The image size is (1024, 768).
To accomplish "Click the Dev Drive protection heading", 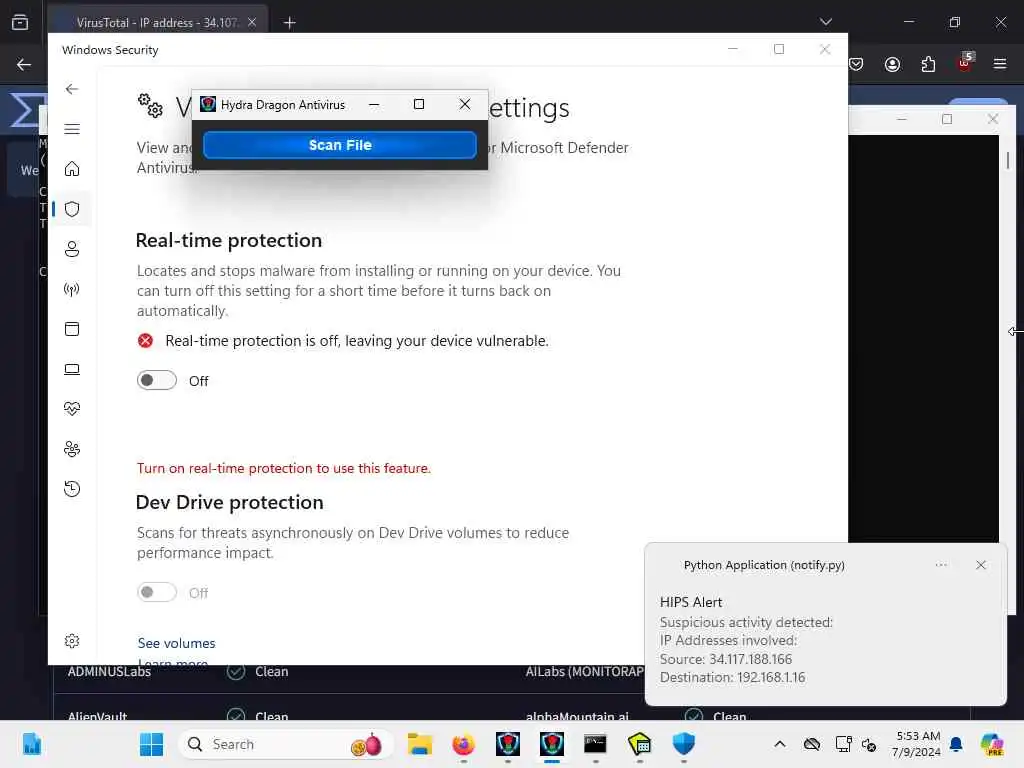I will (229, 502).
